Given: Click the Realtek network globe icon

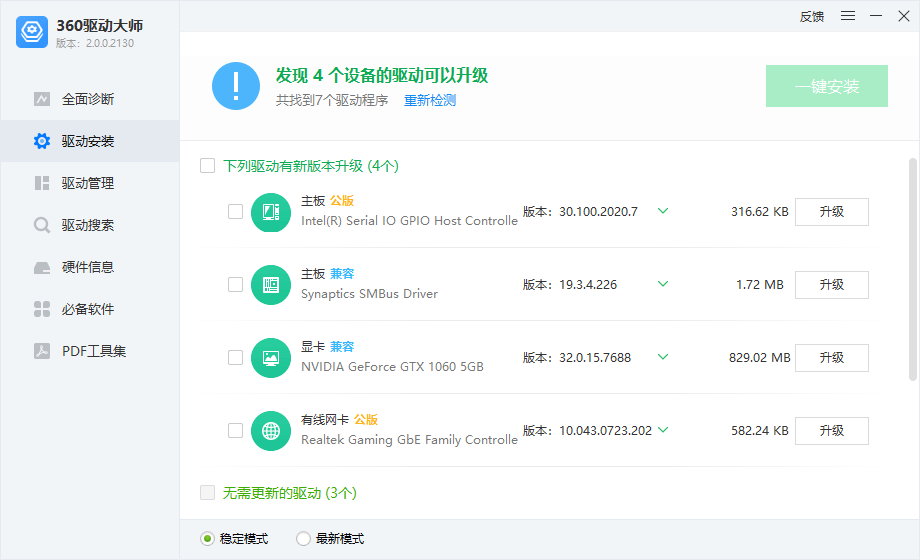Looking at the screenshot, I should click(271, 431).
